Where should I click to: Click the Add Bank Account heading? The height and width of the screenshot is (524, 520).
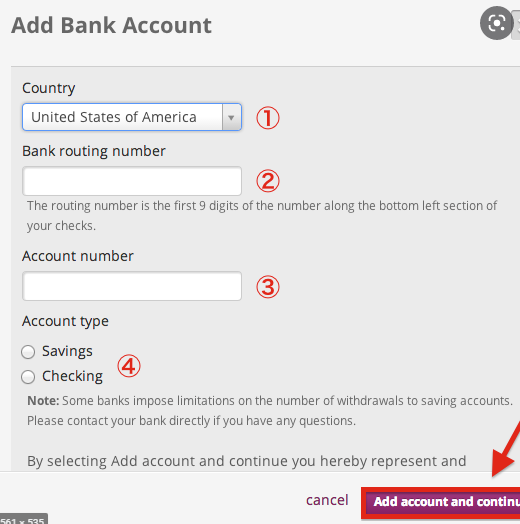(x=111, y=25)
